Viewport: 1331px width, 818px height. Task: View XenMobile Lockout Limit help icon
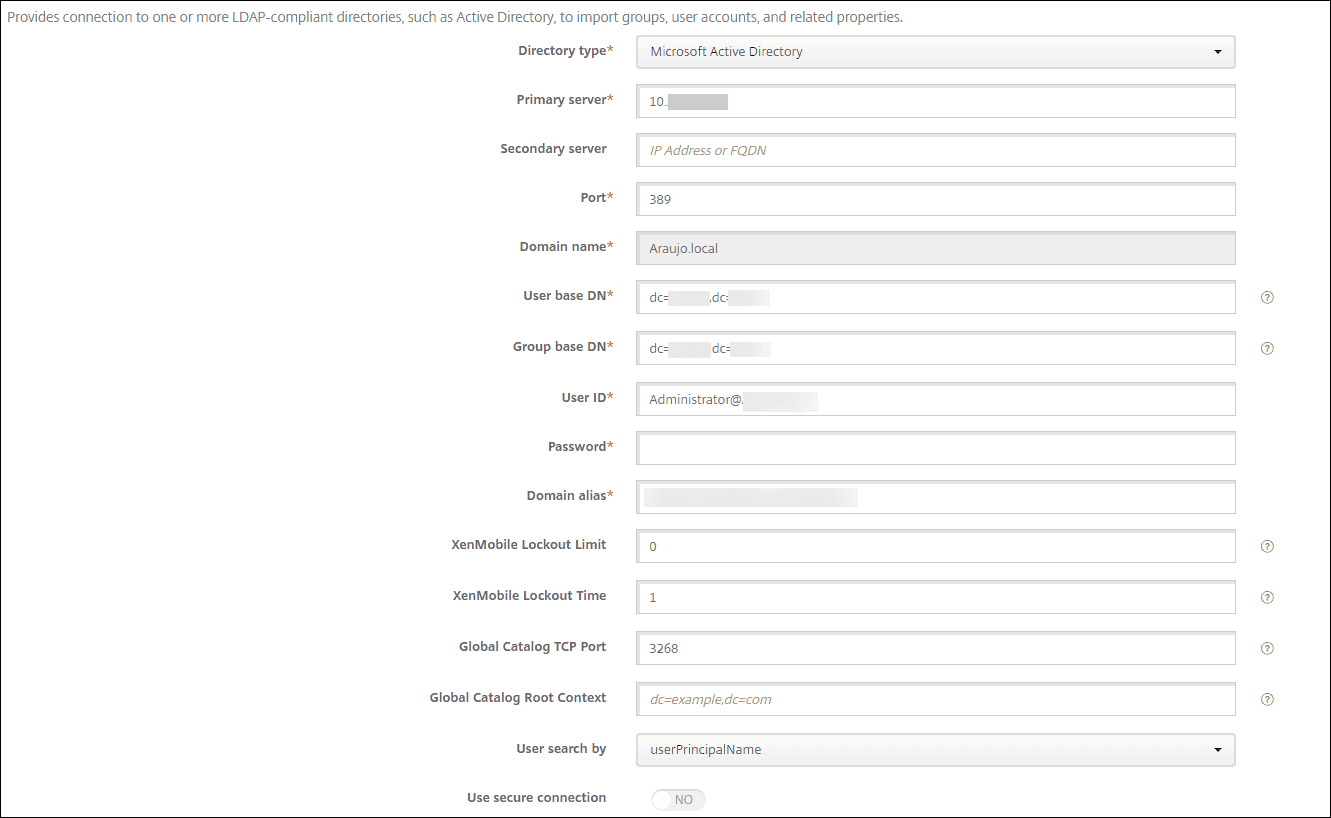pos(1267,546)
